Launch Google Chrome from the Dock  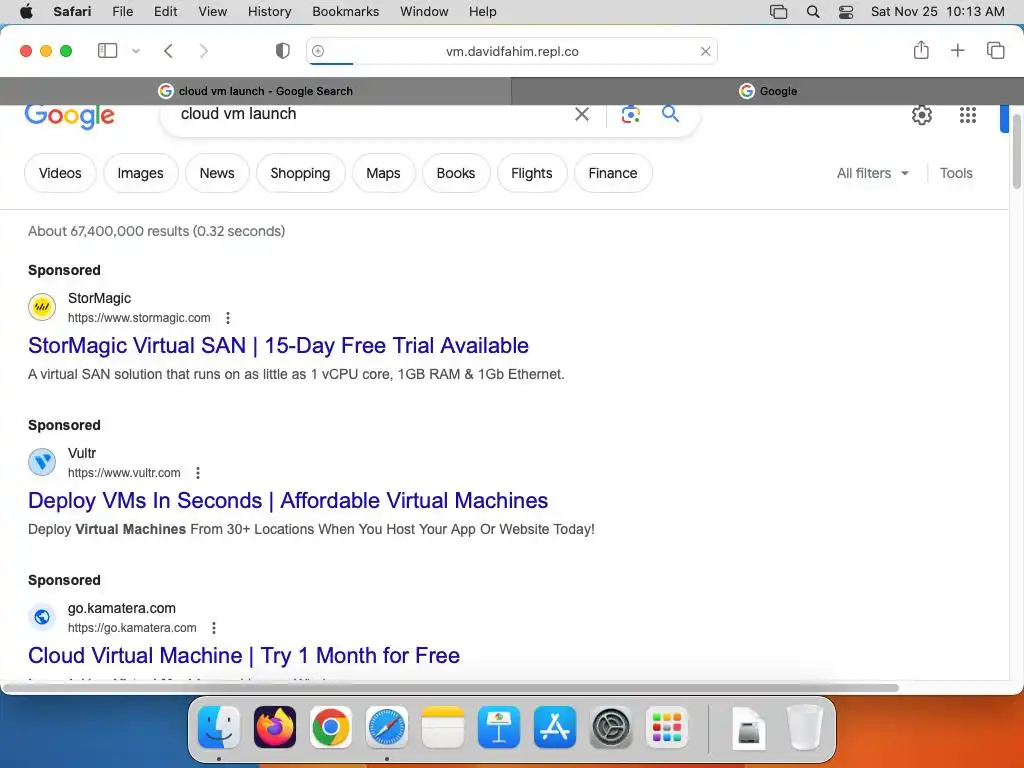click(330, 727)
